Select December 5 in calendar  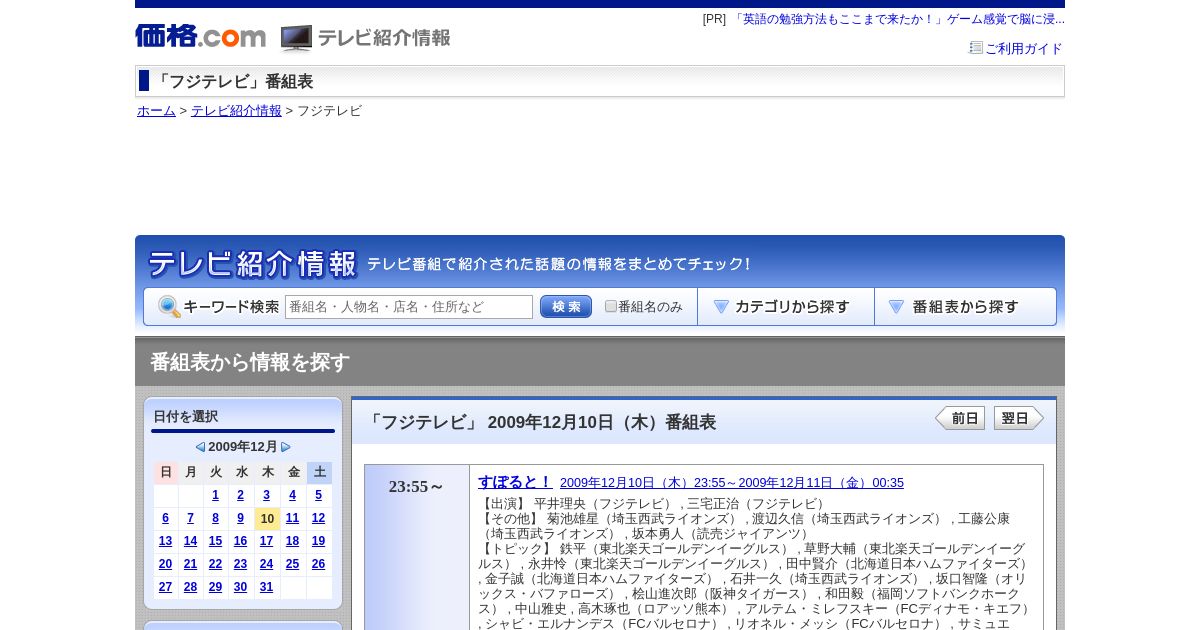[x=318, y=495]
